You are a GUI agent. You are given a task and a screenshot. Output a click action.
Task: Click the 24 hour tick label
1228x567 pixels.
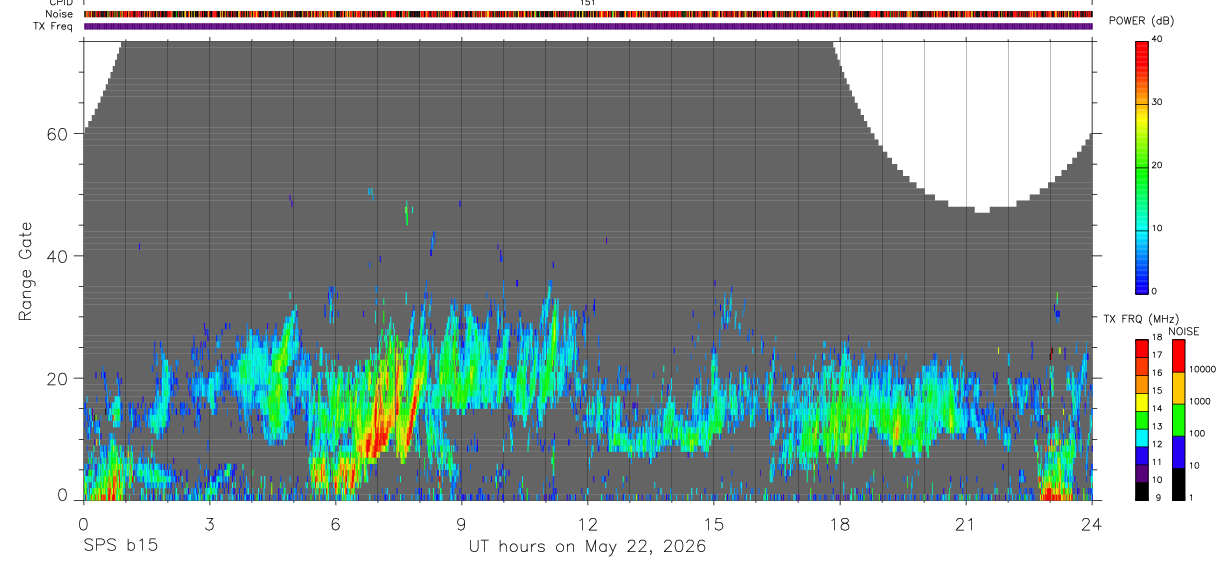1092,523
